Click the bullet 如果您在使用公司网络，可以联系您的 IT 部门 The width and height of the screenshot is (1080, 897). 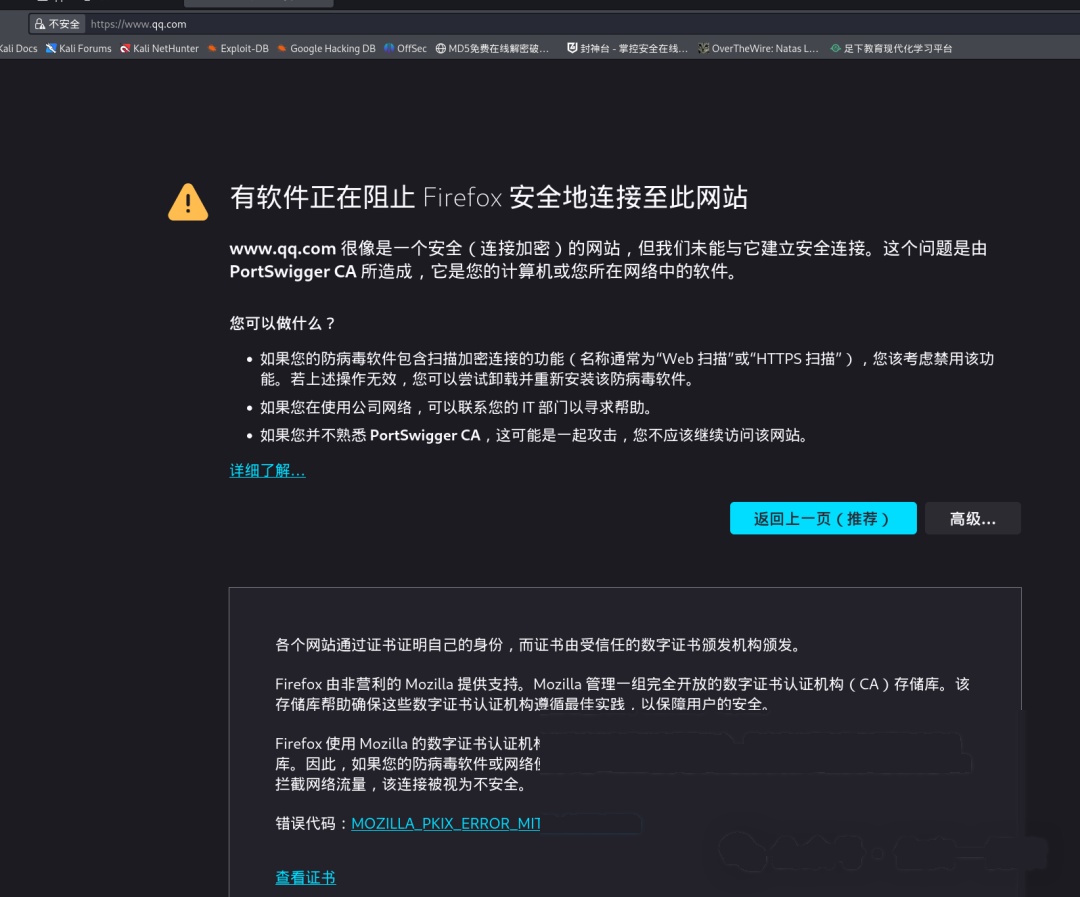coord(456,407)
